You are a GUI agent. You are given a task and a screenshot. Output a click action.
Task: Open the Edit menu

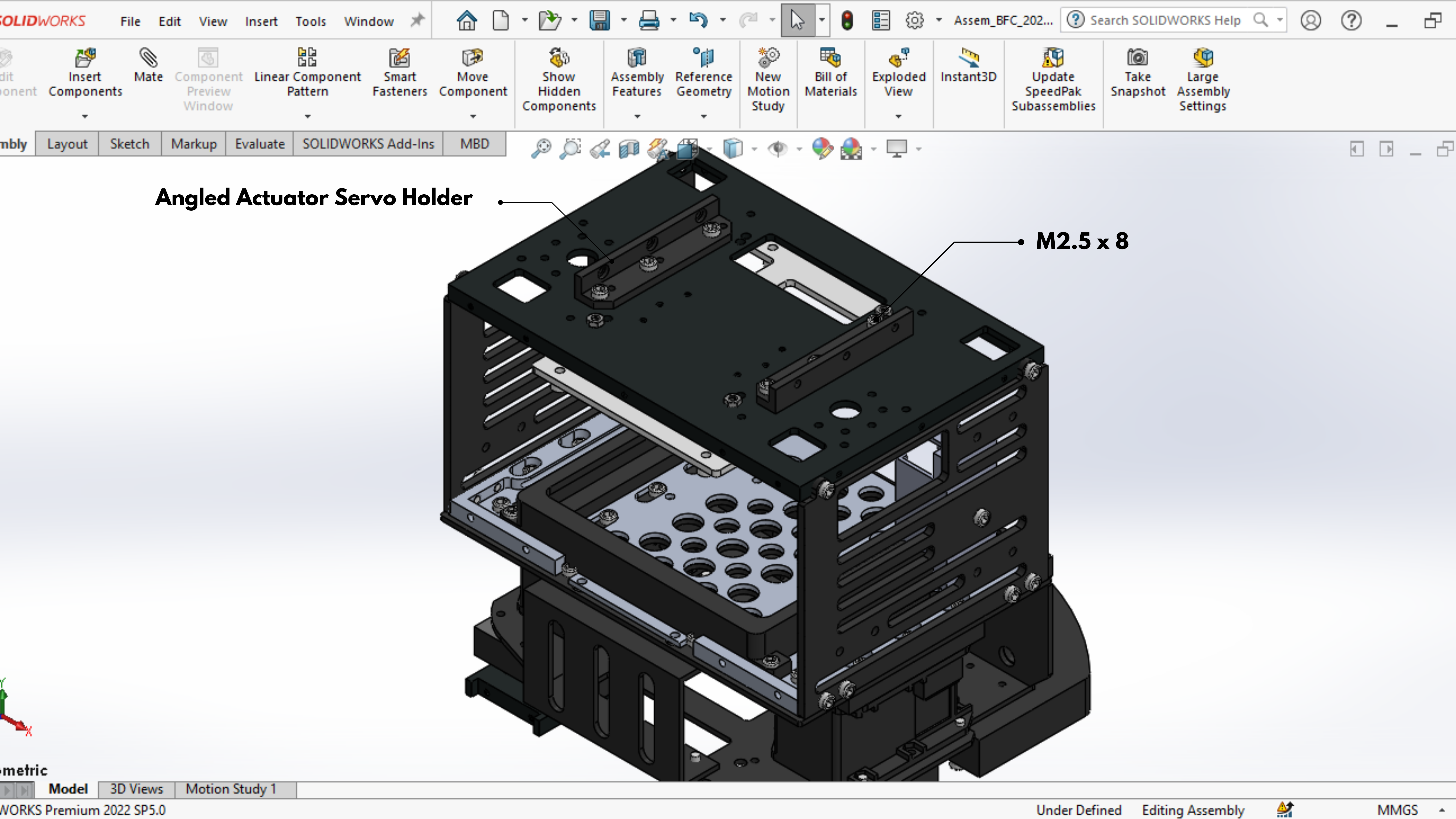click(170, 22)
